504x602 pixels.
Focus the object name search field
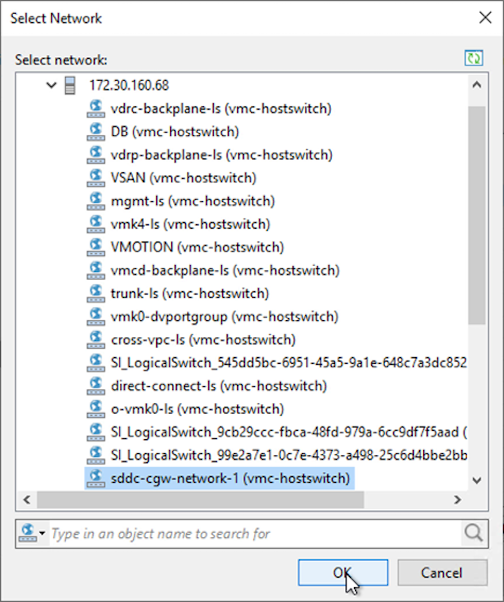click(x=256, y=534)
